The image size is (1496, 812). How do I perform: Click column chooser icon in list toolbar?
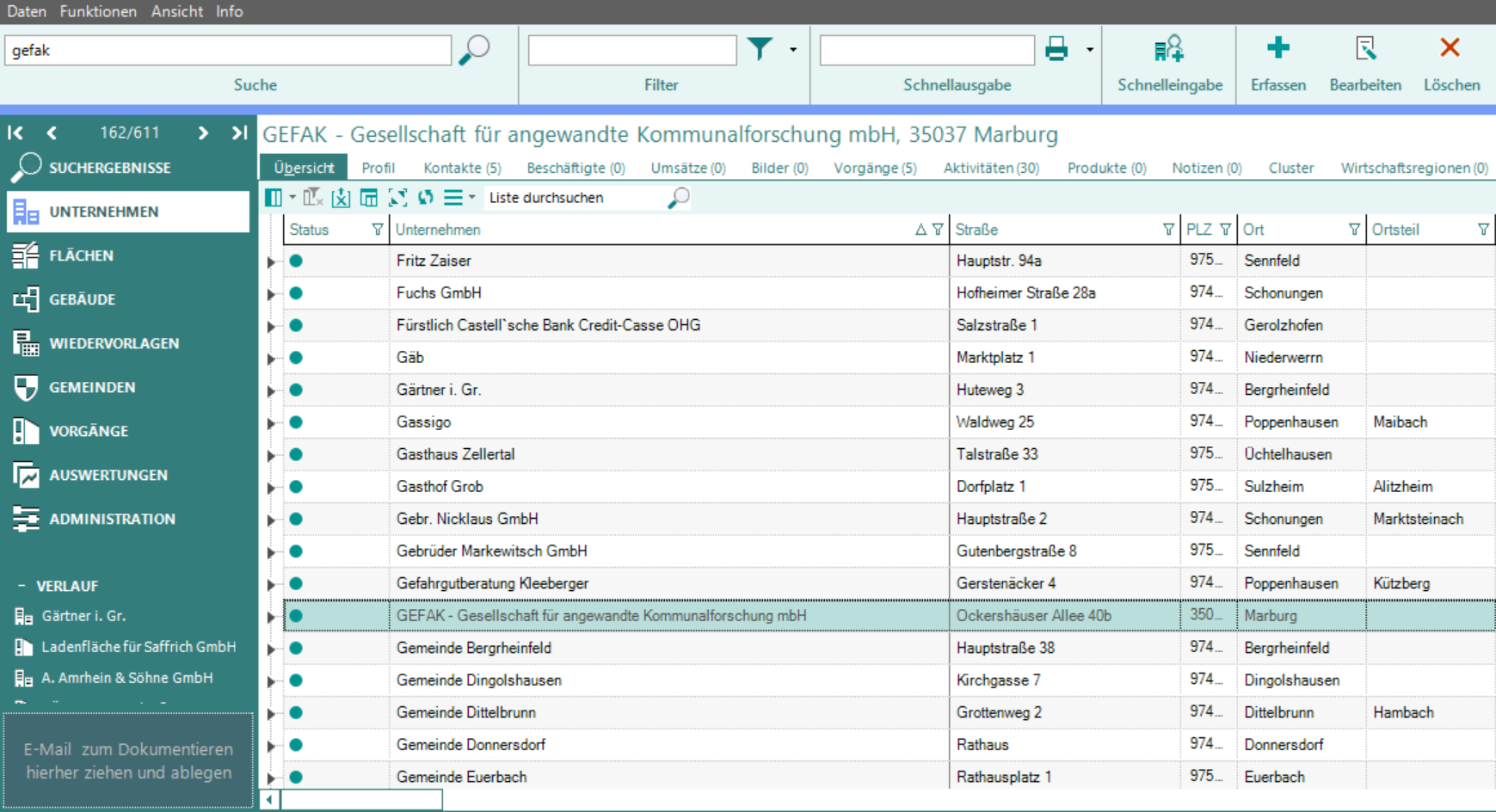pos(274,198)
